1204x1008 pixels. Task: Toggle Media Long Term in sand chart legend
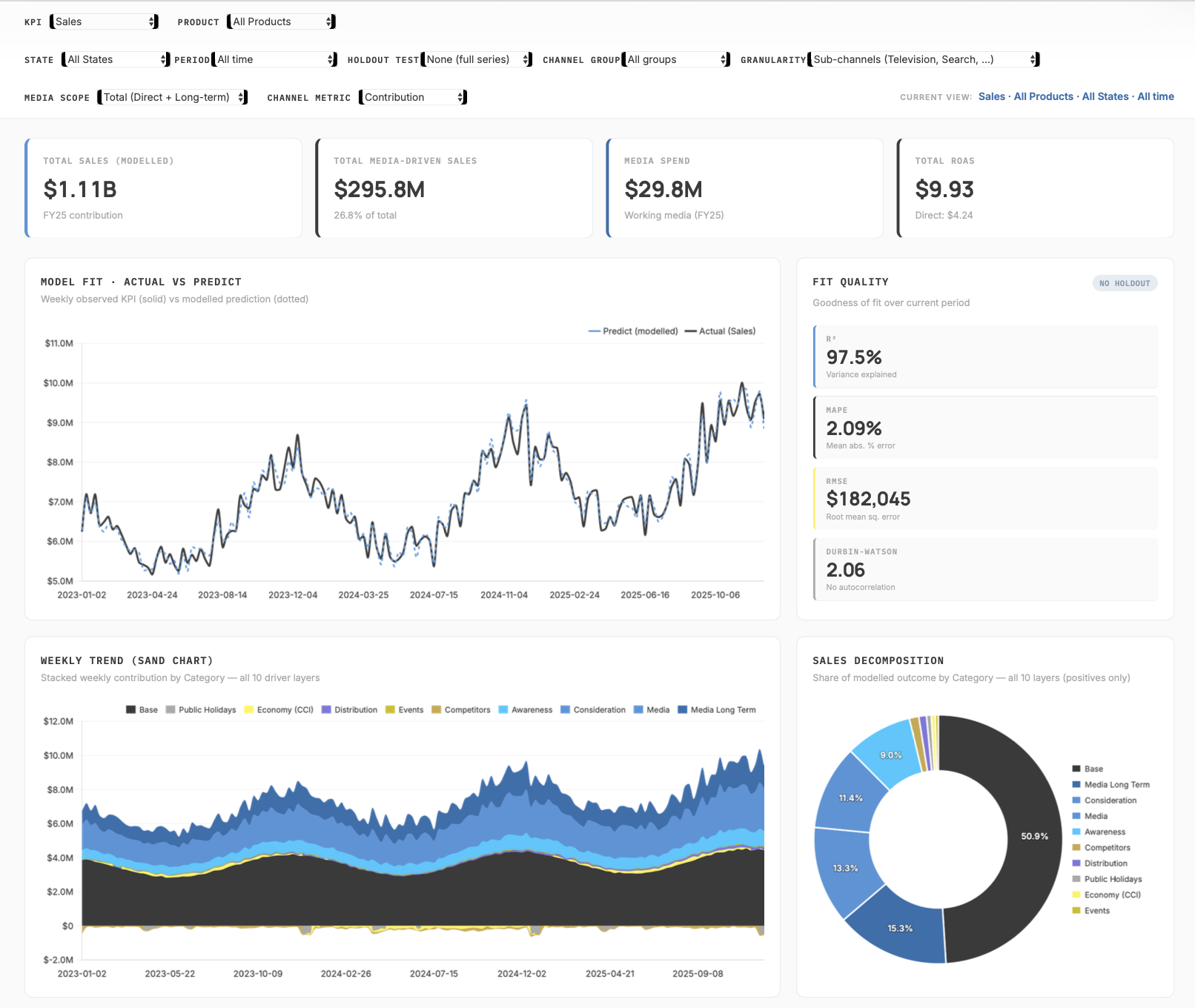(717, 710)
